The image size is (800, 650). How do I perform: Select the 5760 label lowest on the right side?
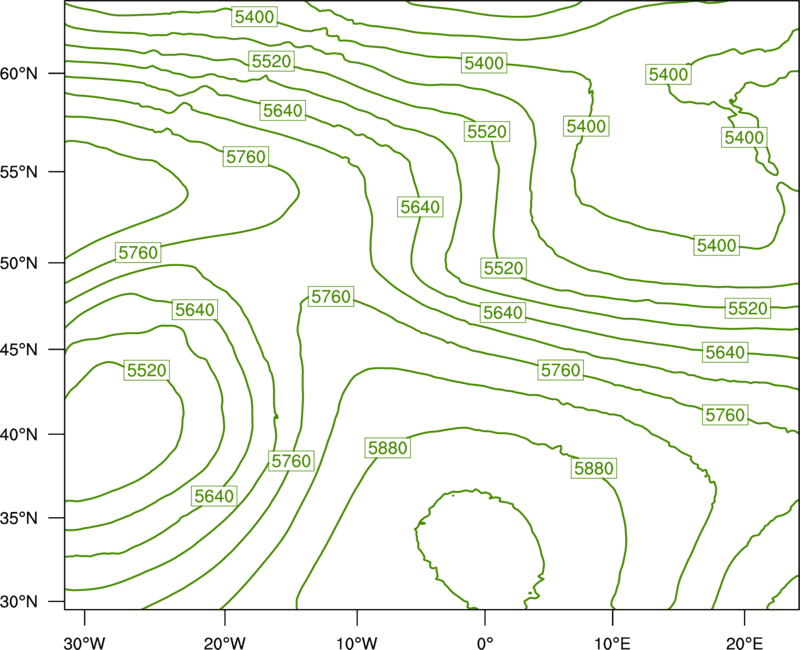coord(725,414)
